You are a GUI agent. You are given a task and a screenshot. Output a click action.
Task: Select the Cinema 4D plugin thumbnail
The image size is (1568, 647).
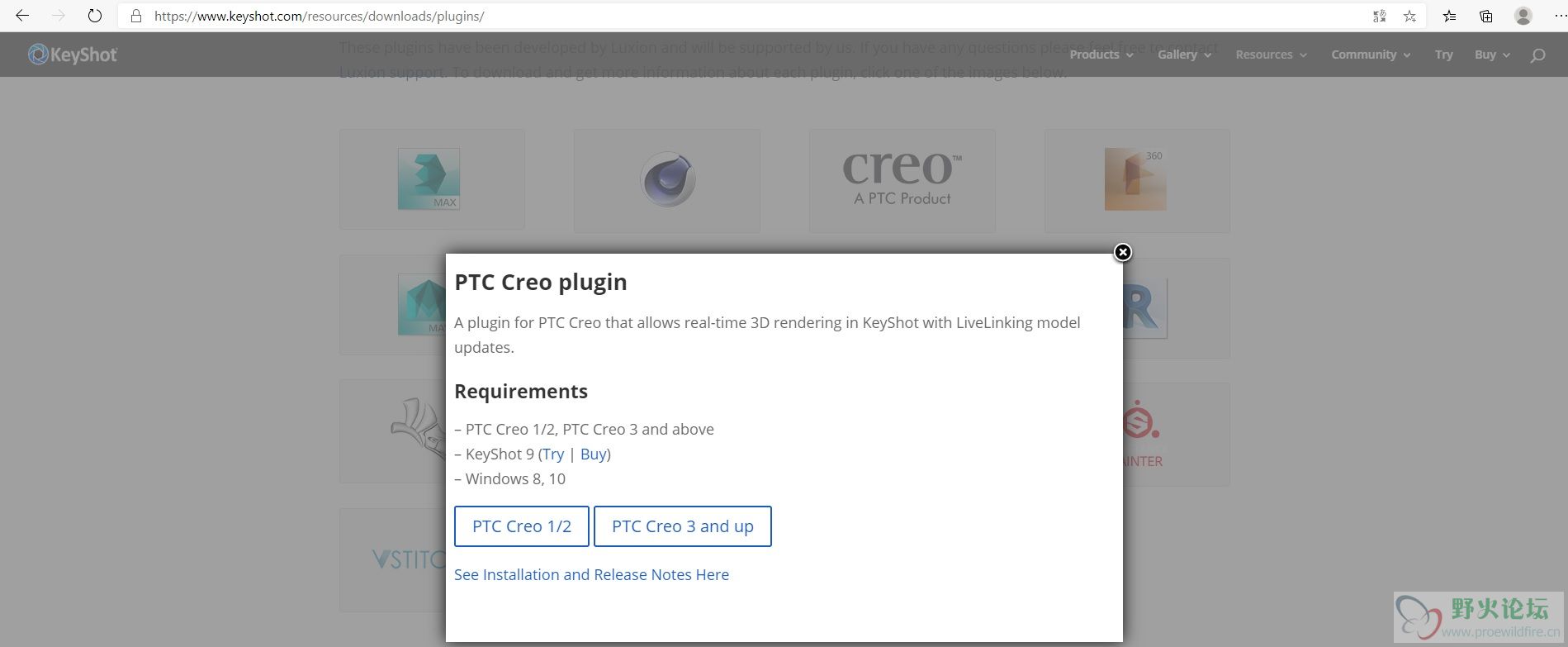click(x=667, y=180)
